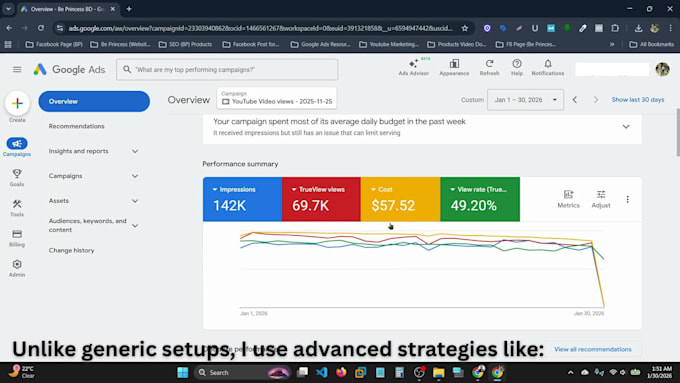Viewport: 680px width, 383px height.
Task: Open a new browser tab
Action: click(129, 9)
